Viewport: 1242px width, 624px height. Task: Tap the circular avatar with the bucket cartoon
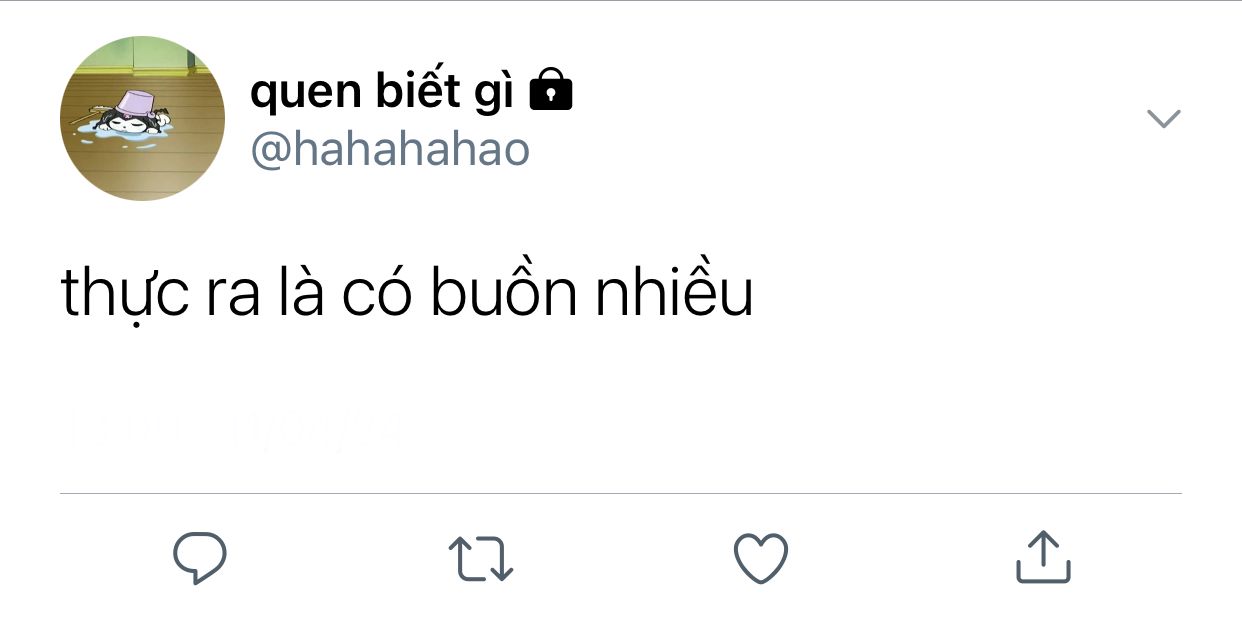143,118
